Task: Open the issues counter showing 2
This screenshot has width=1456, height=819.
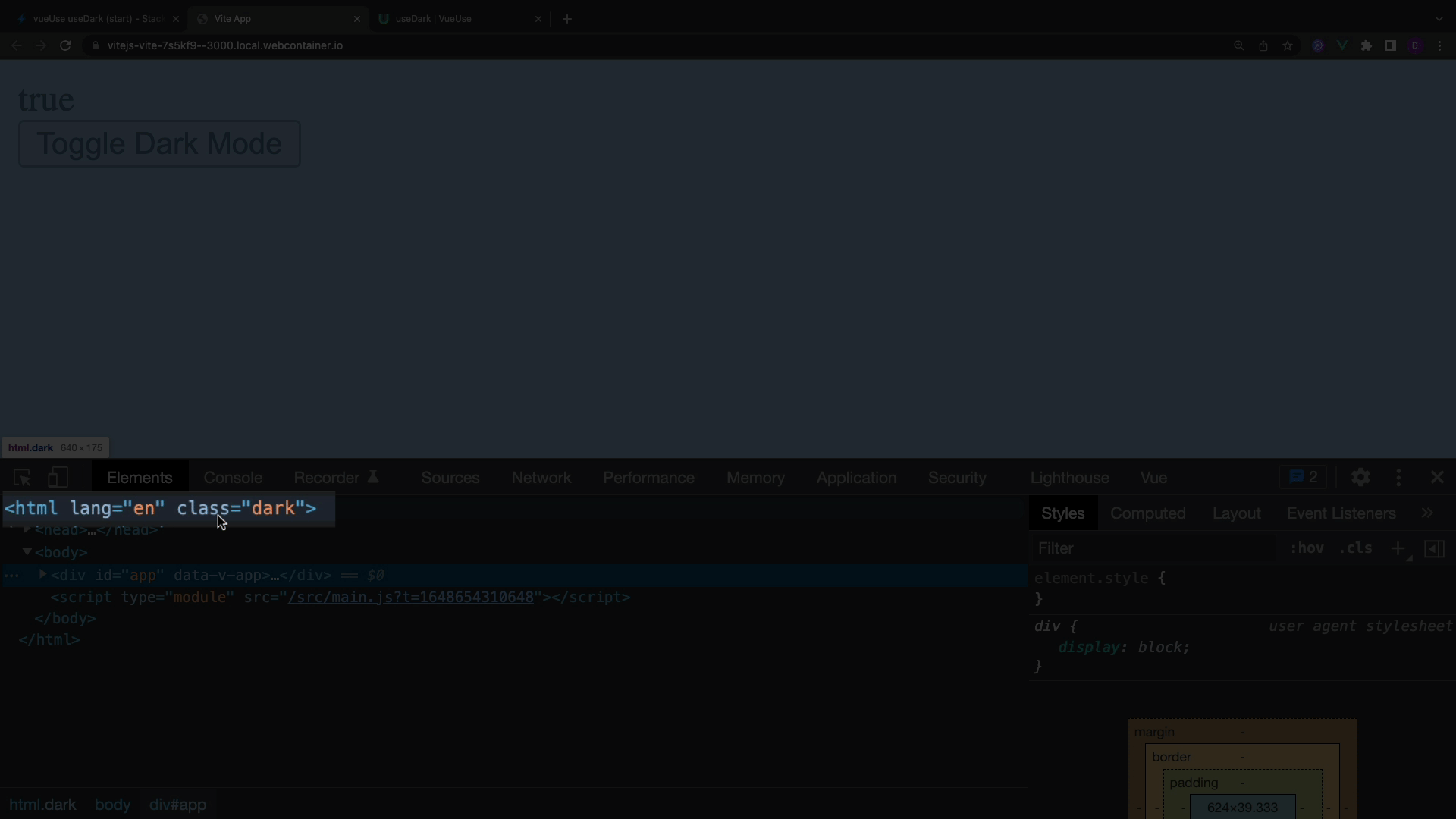Action: tap(1304, 477)
